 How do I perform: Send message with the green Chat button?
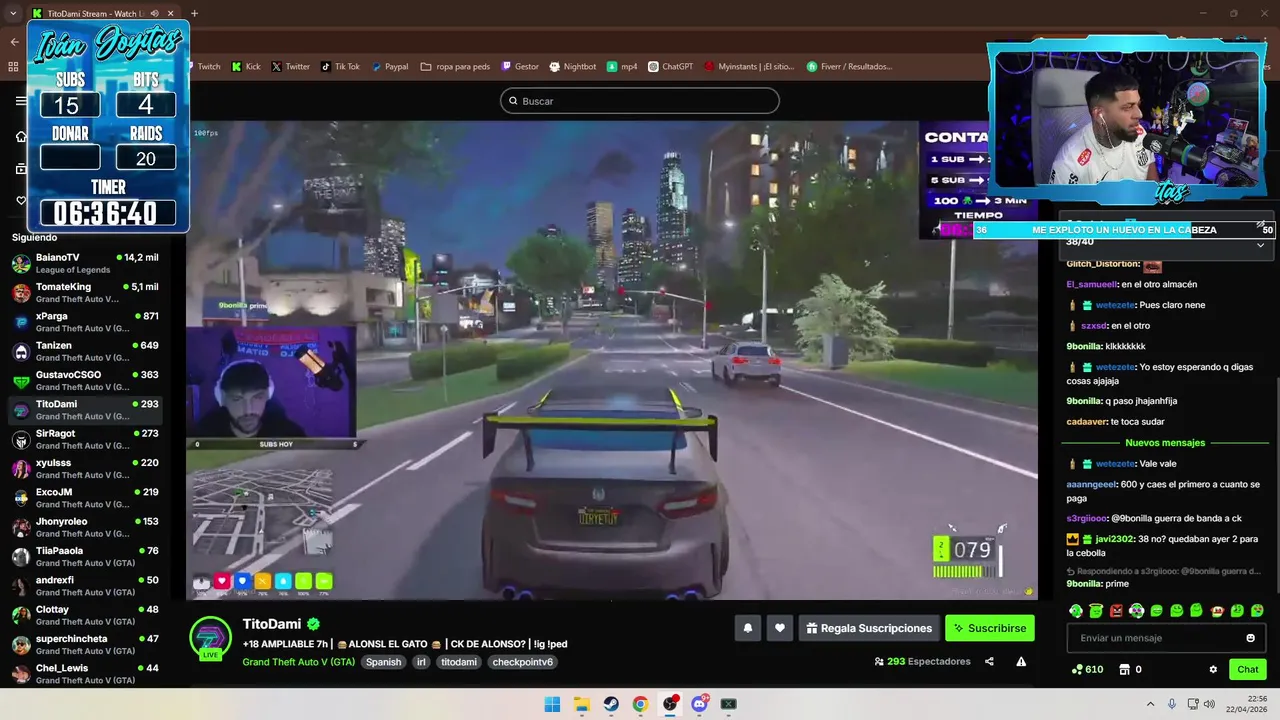(x=1248, y=669)
